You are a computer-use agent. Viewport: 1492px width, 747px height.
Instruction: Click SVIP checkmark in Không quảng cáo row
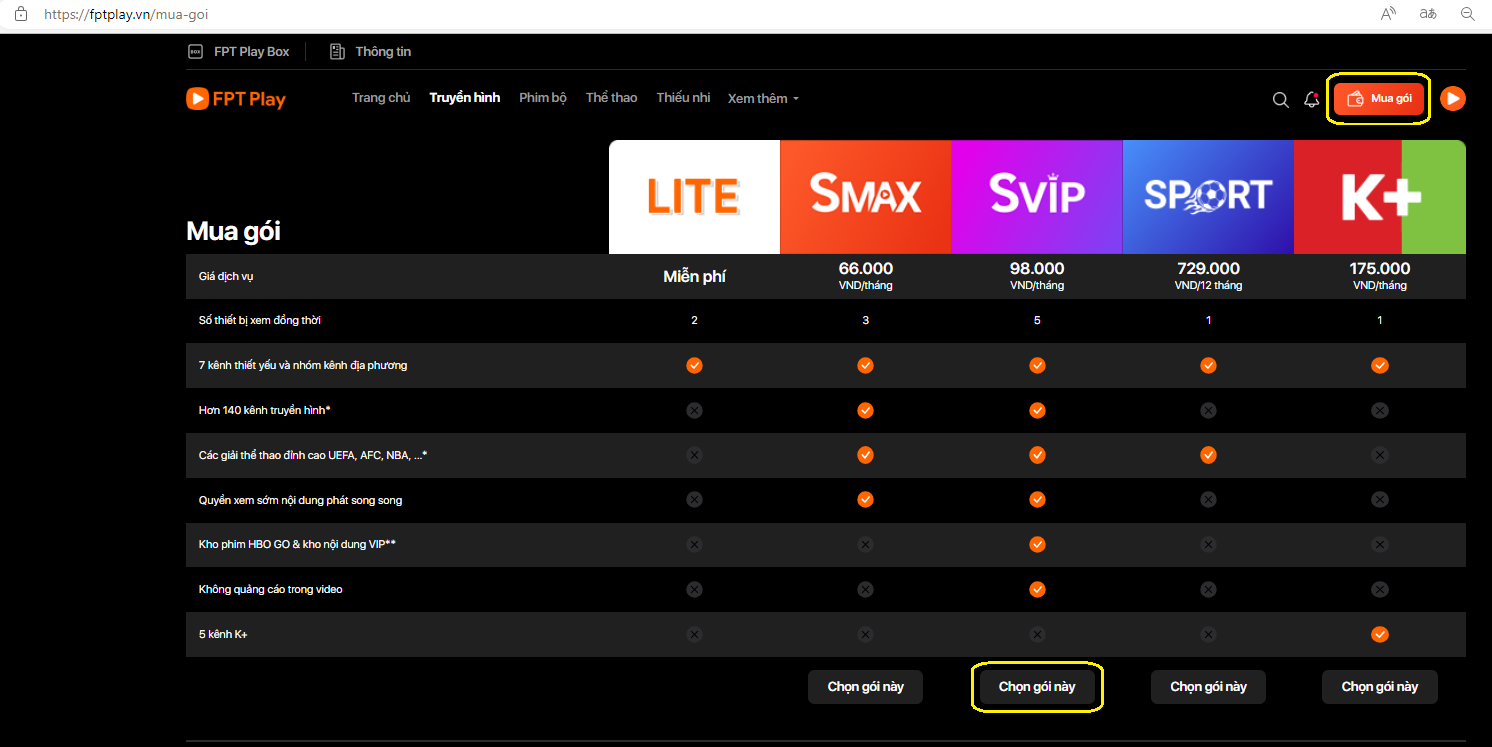click(x=1037, y=589)
